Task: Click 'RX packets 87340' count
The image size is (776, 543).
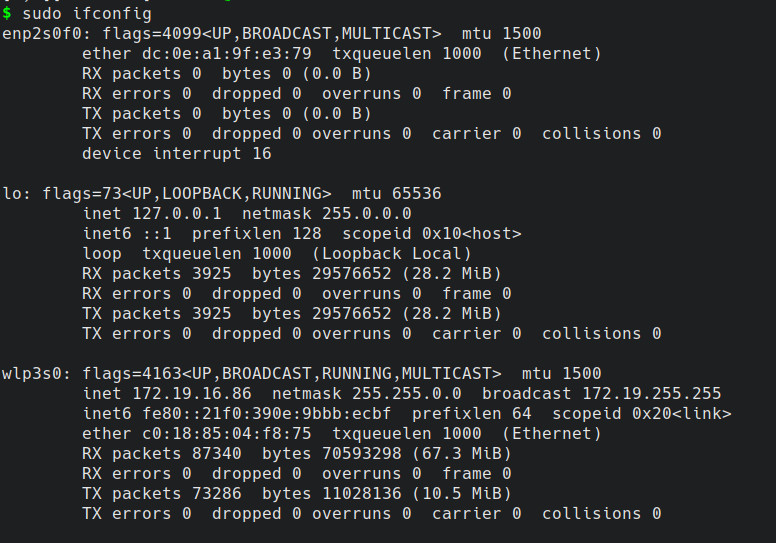Action: pos(162,453)
